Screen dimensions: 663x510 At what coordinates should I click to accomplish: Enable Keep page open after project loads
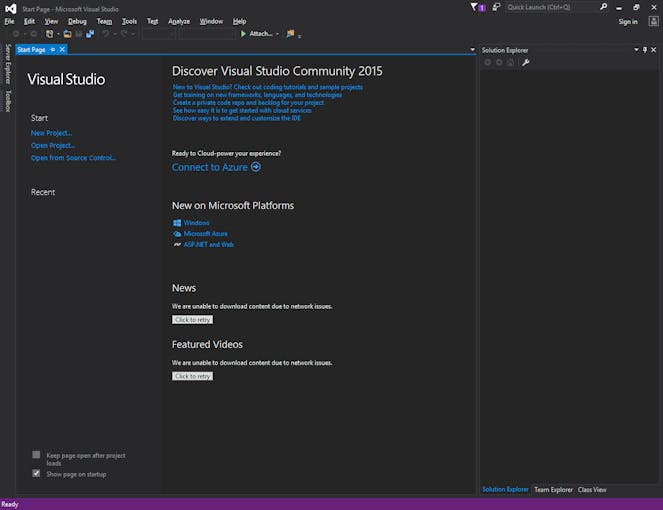[x=36, y=455]
